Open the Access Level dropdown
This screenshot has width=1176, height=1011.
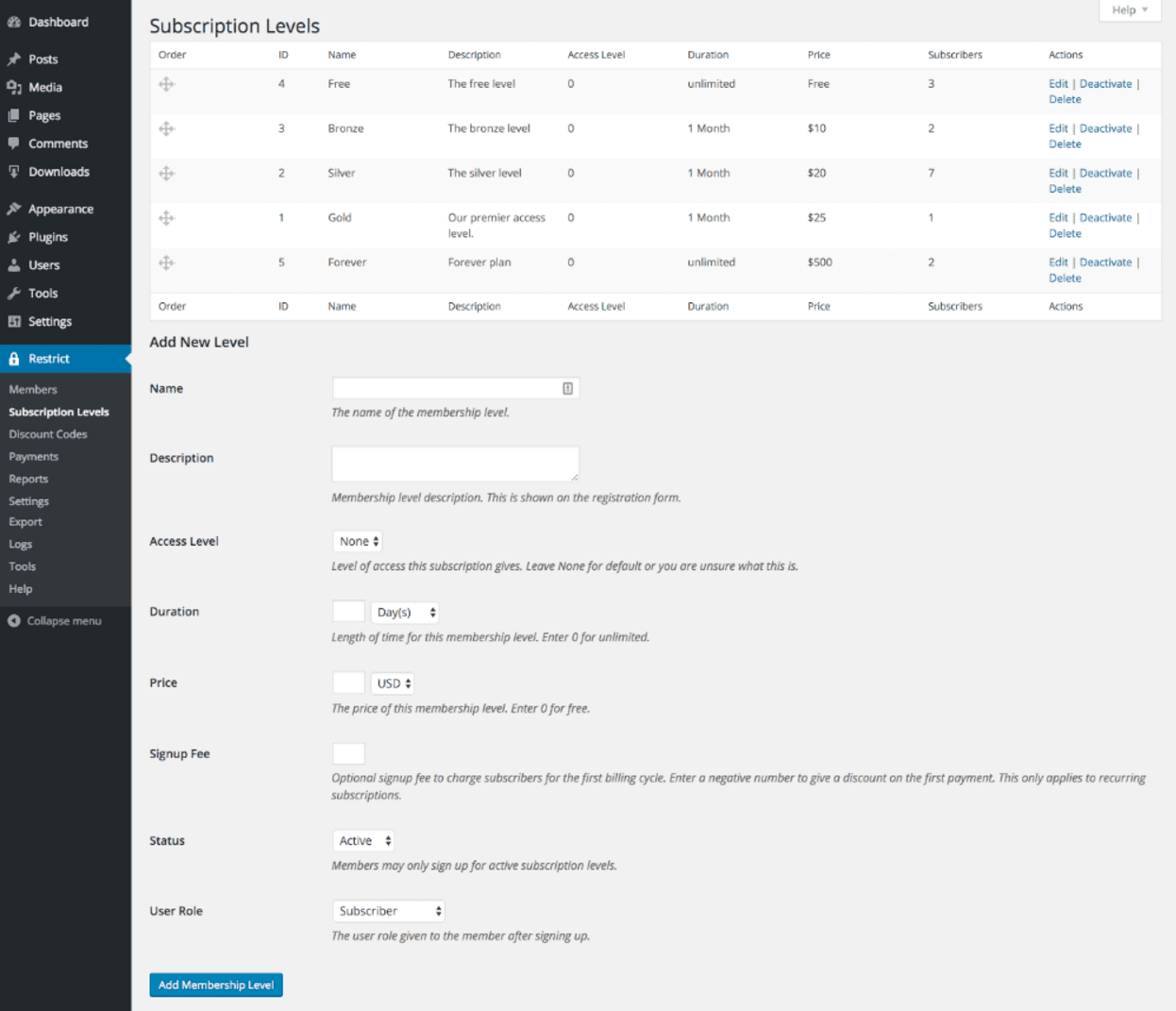click(357, 540)
